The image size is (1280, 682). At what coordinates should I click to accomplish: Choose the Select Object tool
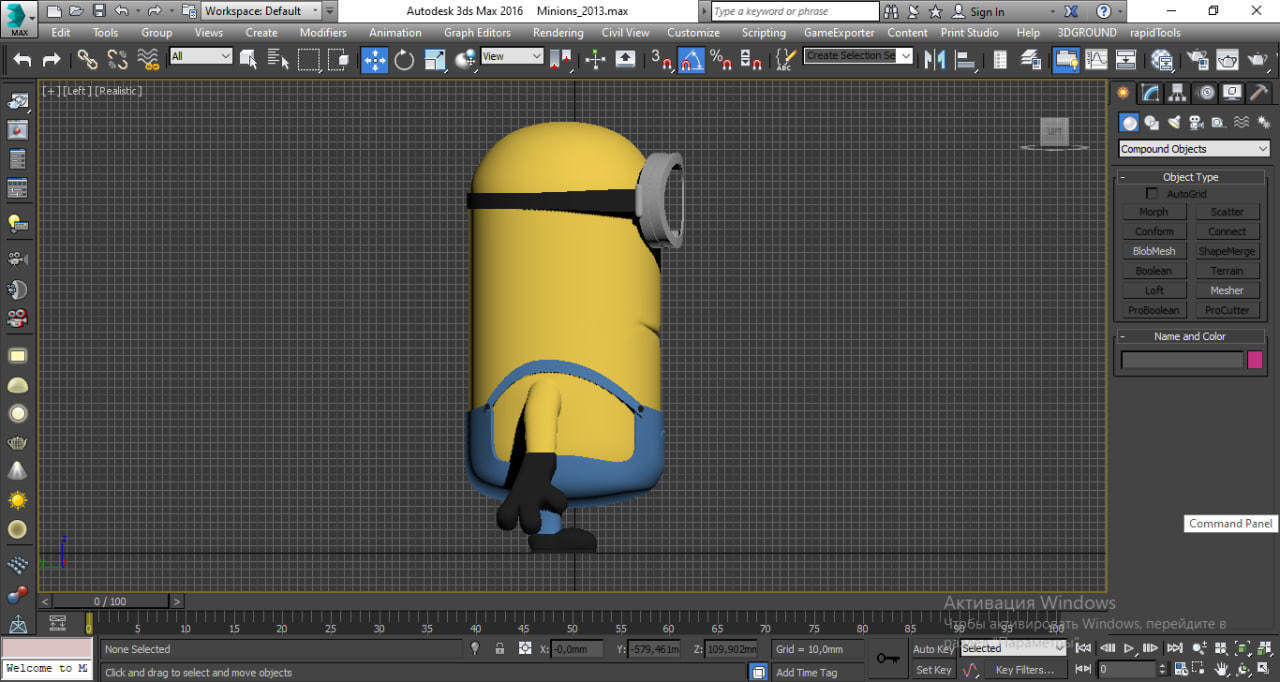point(250,60)
